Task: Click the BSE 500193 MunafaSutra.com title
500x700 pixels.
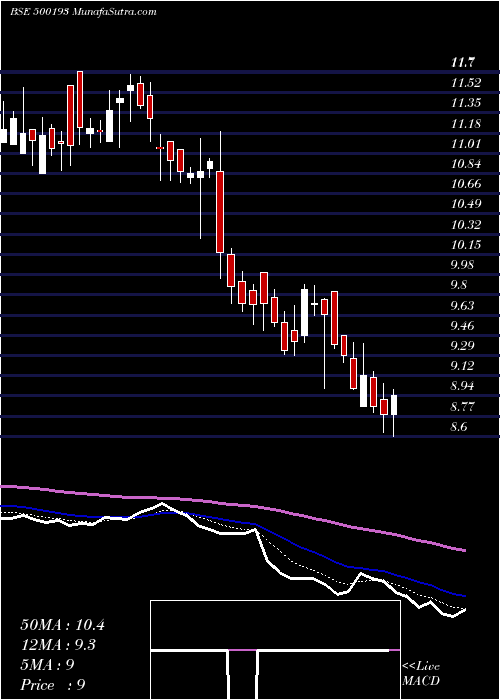Action: coord(83,12)
